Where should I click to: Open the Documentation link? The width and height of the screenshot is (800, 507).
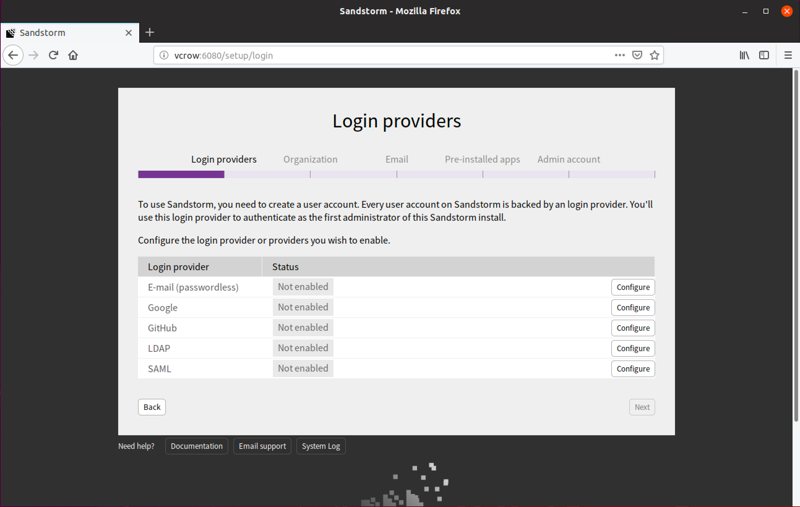(x=196, y=446)
